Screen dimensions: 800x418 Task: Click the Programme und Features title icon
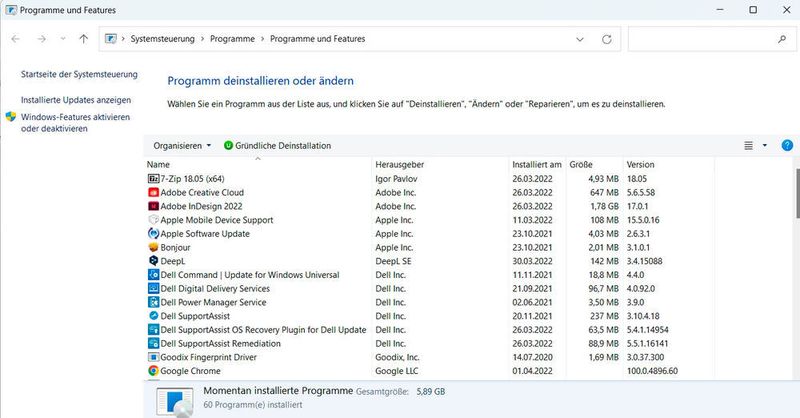(11, 10)
